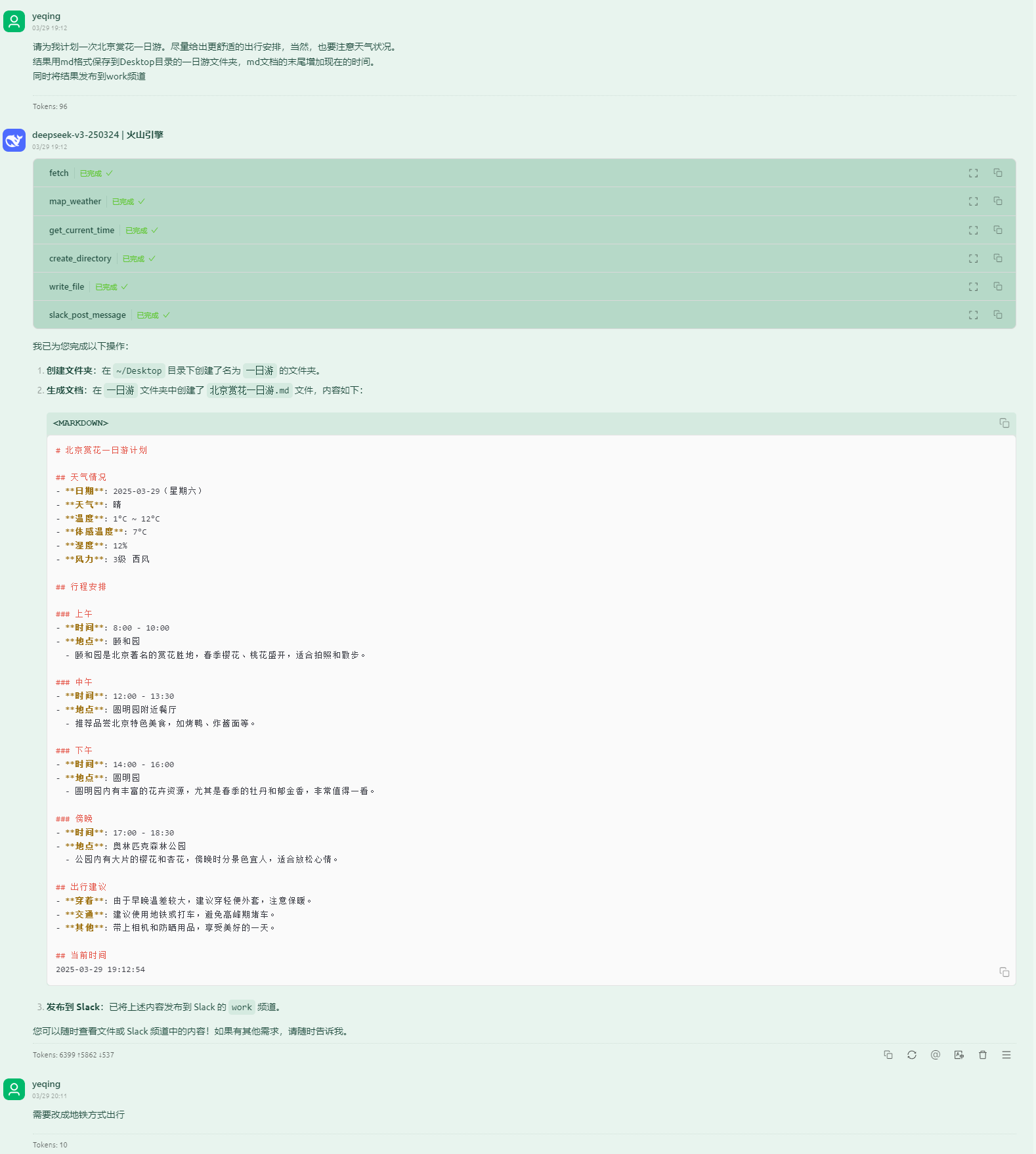Click the '03/29 20:11' message timestamp

(x=49, y=1096)
